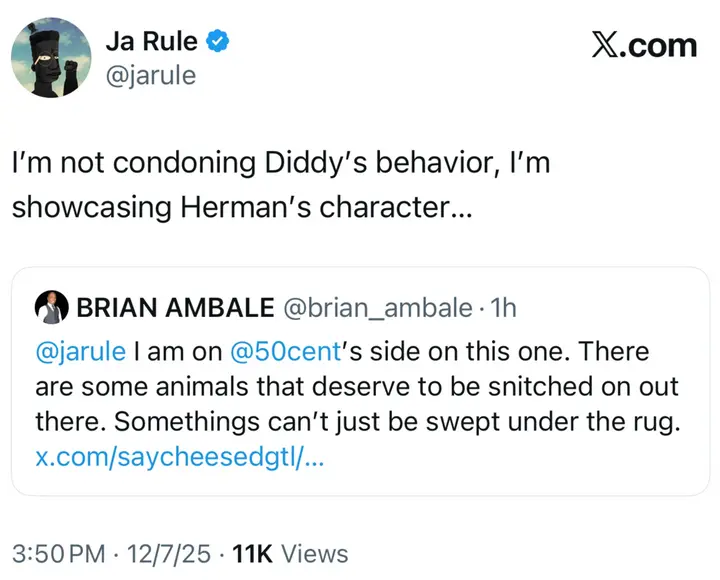Click the 3:50 PM post time
This screenshot has height=580, width=720.
59,553
